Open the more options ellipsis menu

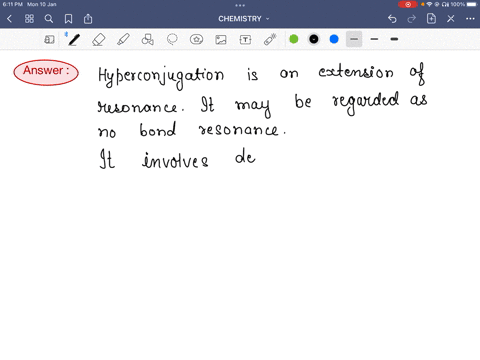(x=470, y=19)
